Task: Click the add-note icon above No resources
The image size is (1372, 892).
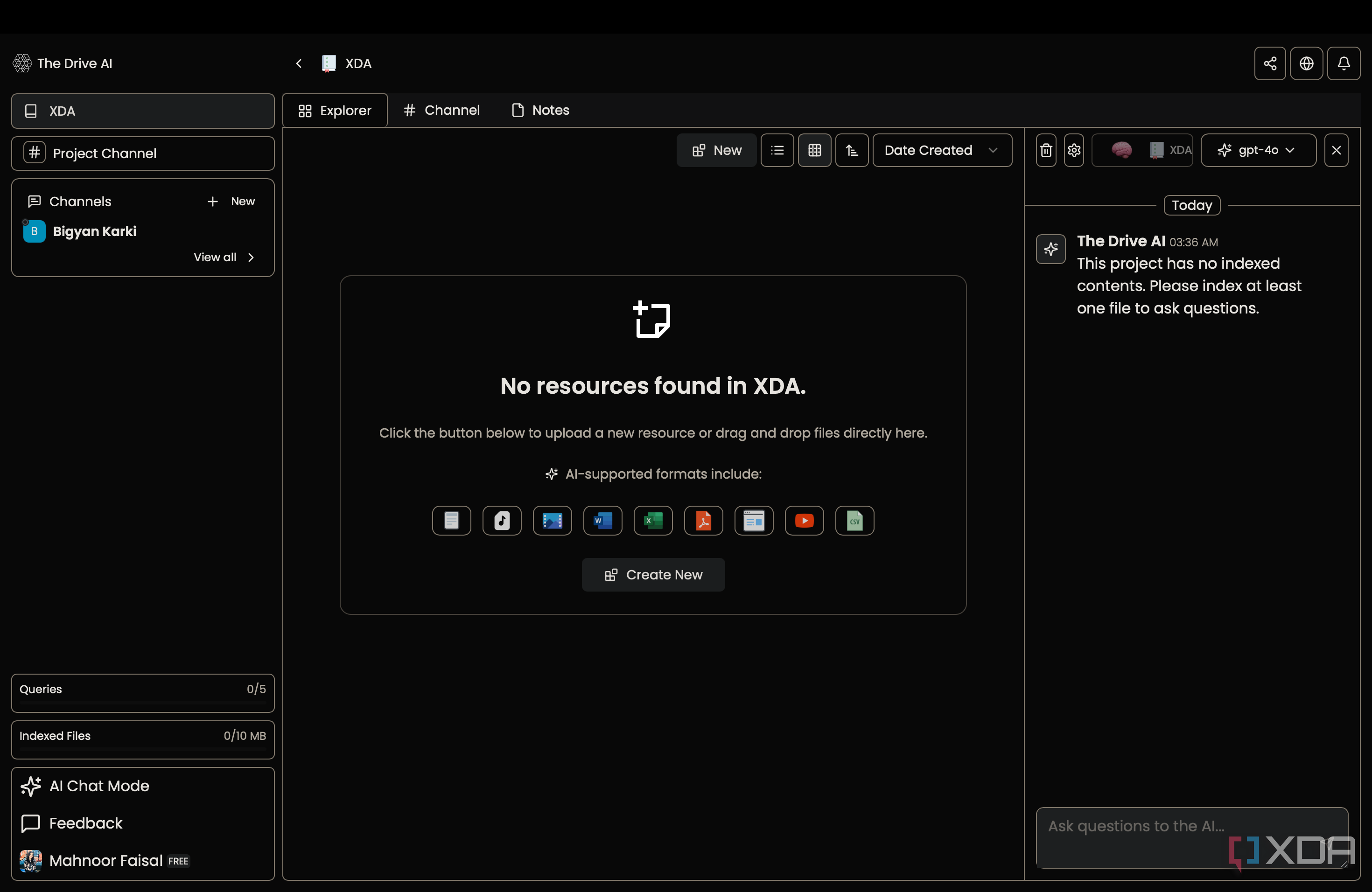Action: tap(652, 319)
